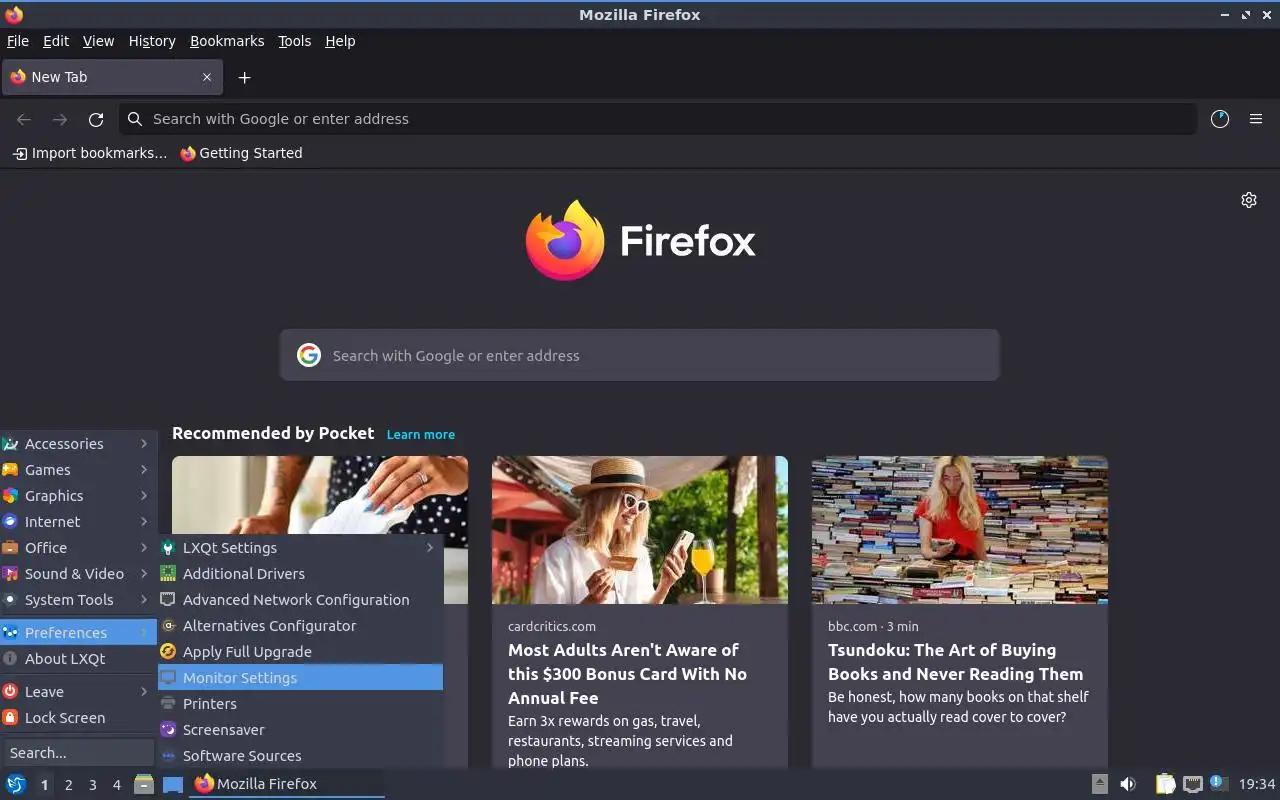Select Monitor Settings in Preferences menu
Viewport: 1280px width, 800px height.
(x=300, y=678)
